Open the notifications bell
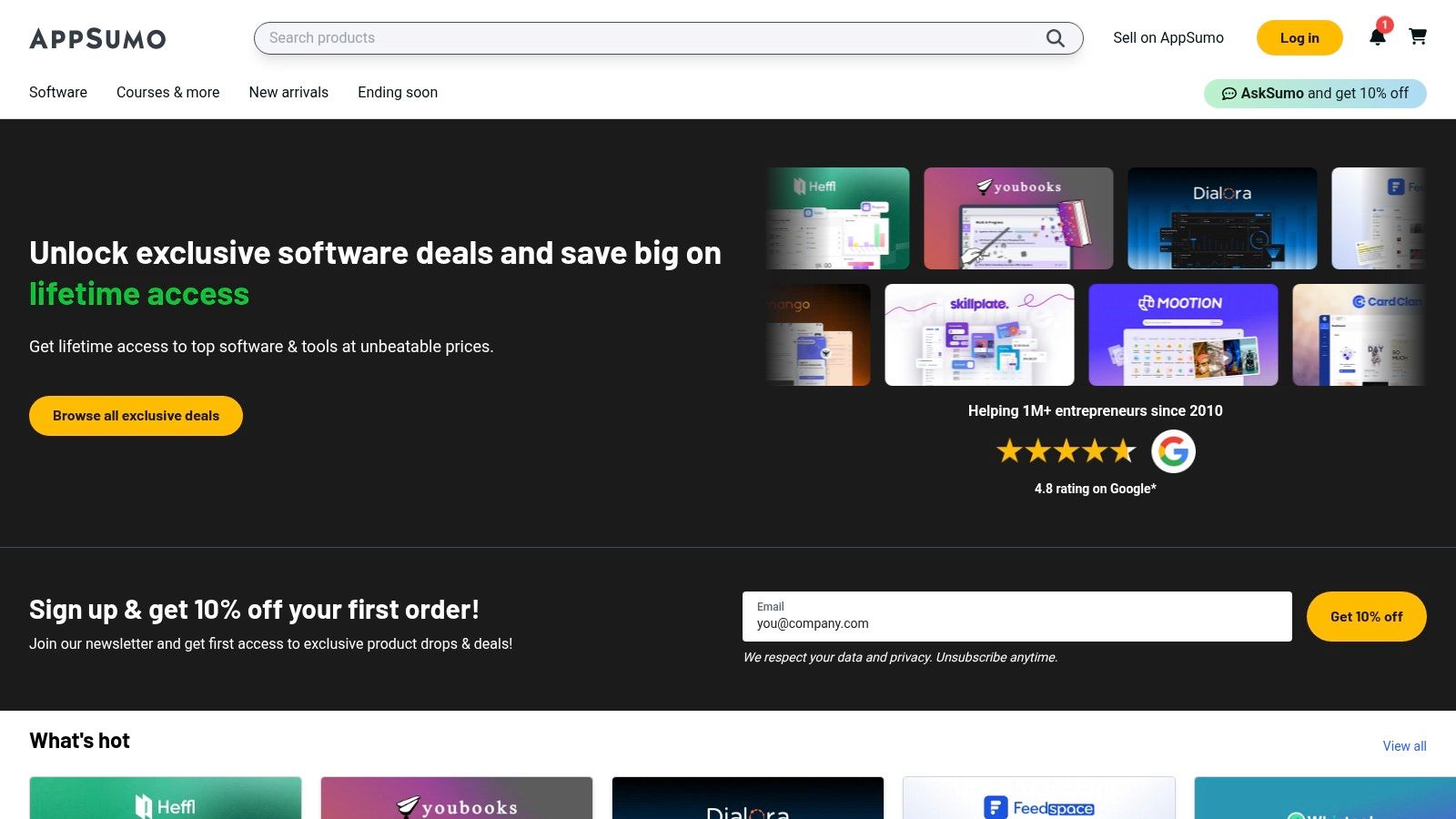1456x819 pixels. tap(1378, 36)
